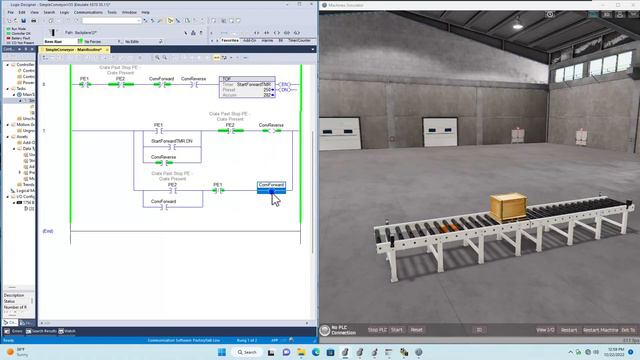Click the Reset button in the simulator
The width and height of the screenshot is (640, 360).
(416, 330)
